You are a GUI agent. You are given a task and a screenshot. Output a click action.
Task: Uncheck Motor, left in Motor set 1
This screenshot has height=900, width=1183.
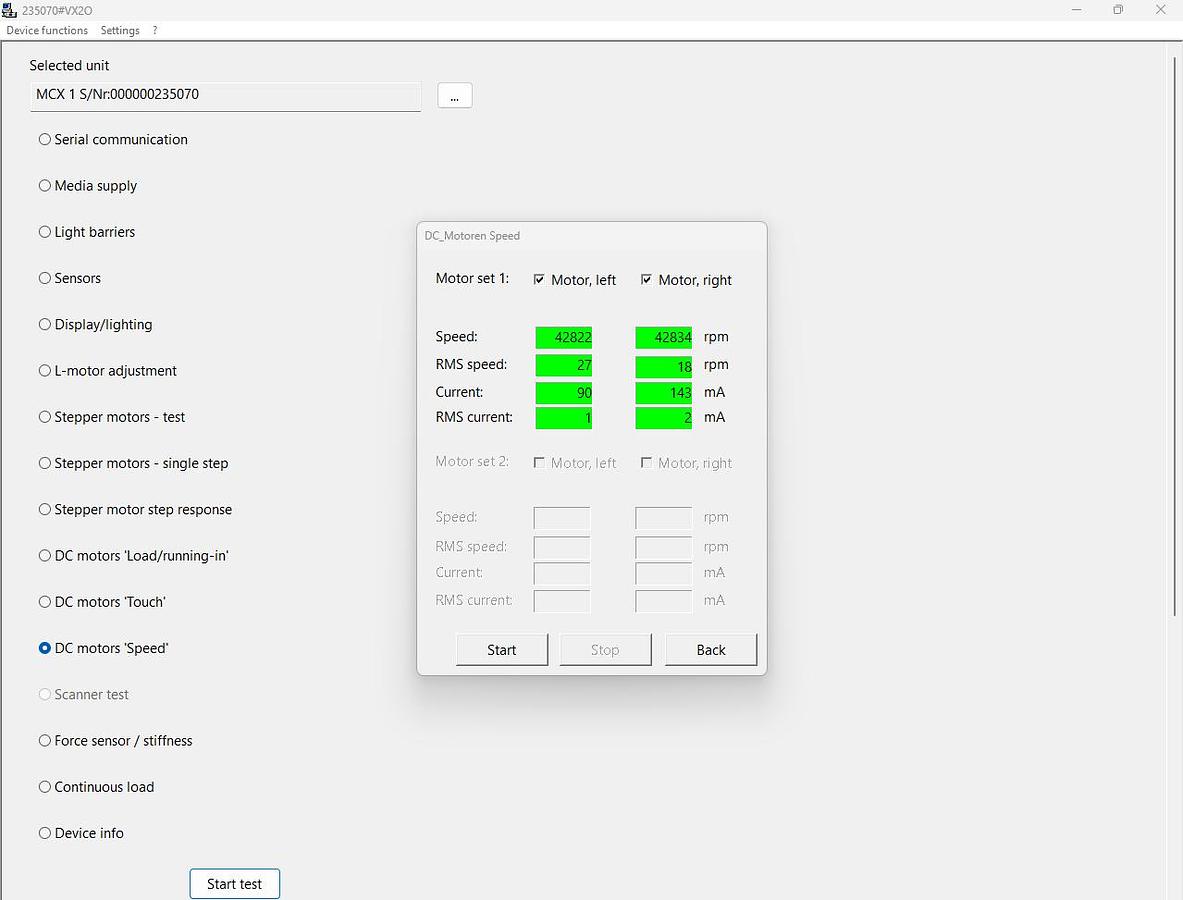pos(540,280)
